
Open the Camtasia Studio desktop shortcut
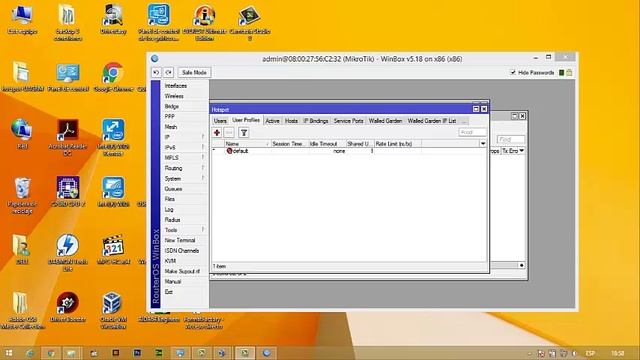(x=249, y=23)
